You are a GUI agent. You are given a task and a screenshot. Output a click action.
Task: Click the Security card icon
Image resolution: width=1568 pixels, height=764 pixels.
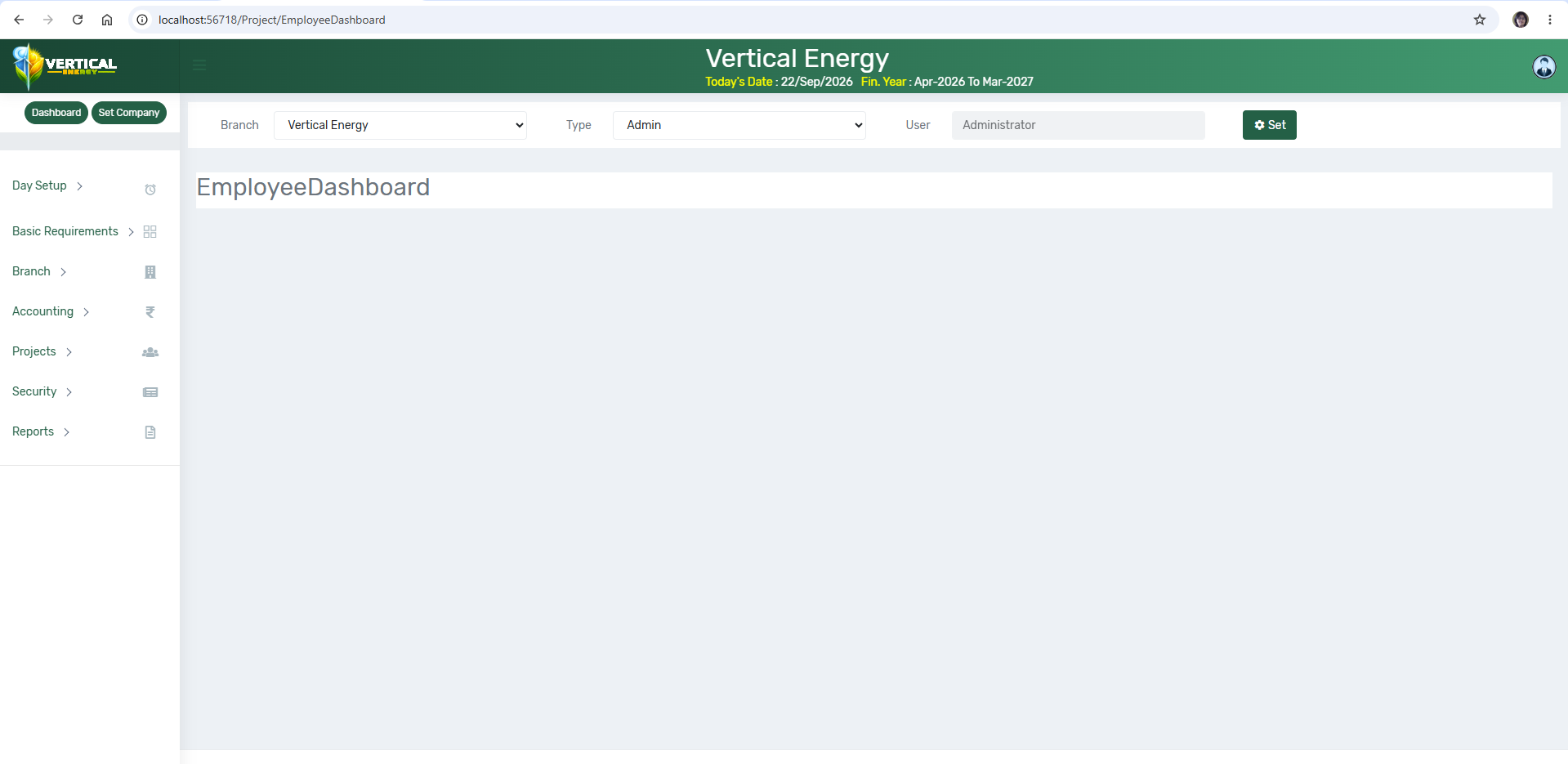(150, 392)
